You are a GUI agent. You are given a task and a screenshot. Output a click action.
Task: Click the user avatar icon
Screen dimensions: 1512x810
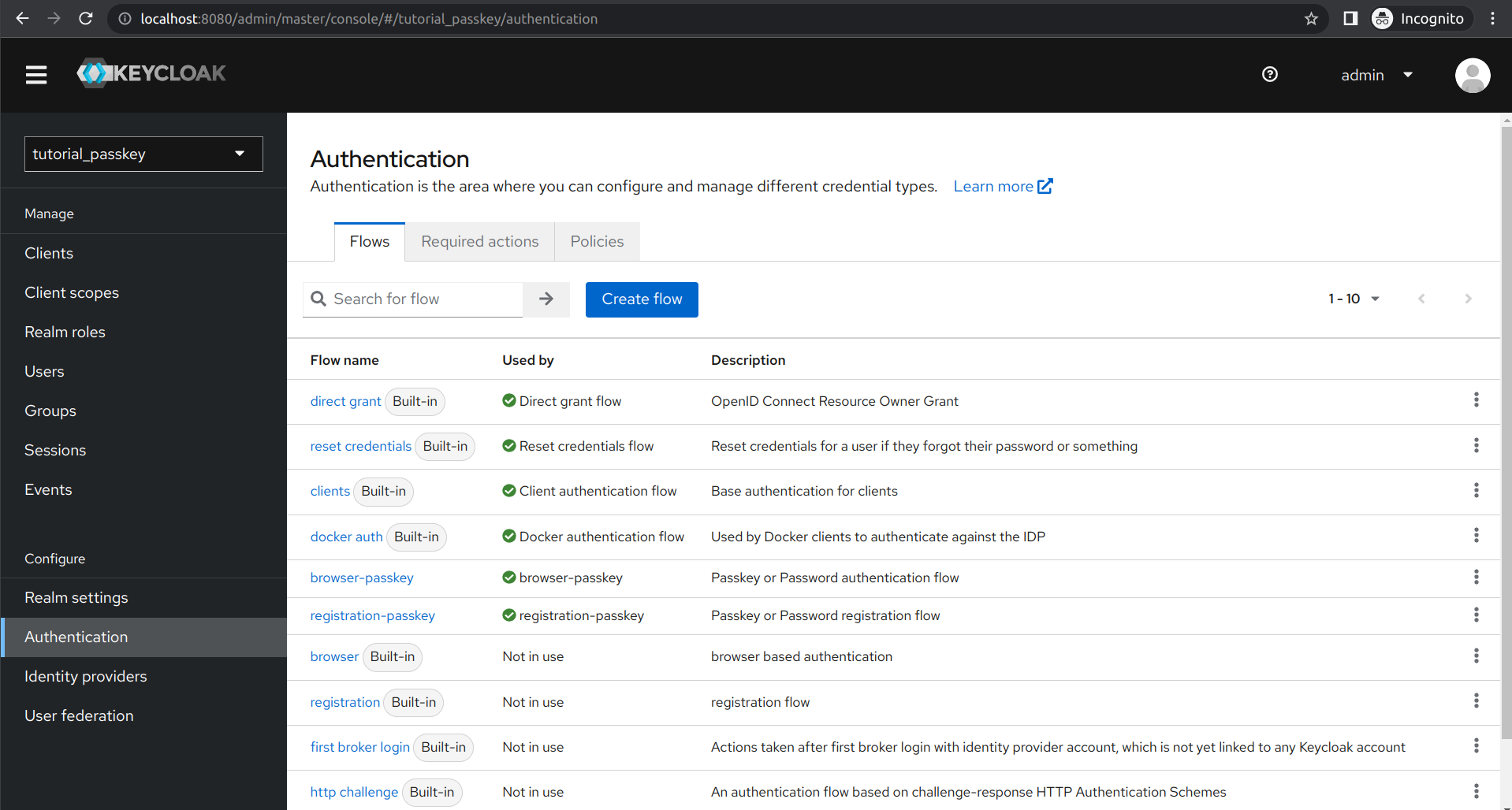tap(1472, 75)
